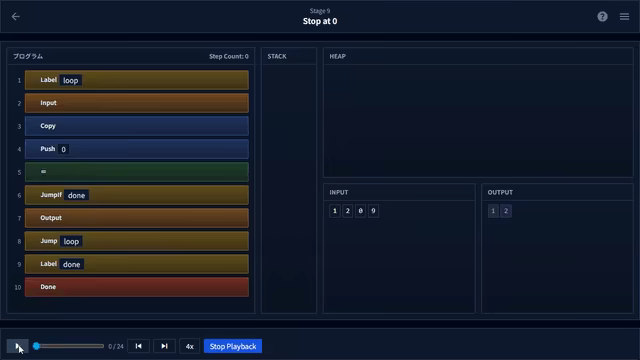Select the equals instruction on line 5
640x360 pixels.
tap(136, 172)
